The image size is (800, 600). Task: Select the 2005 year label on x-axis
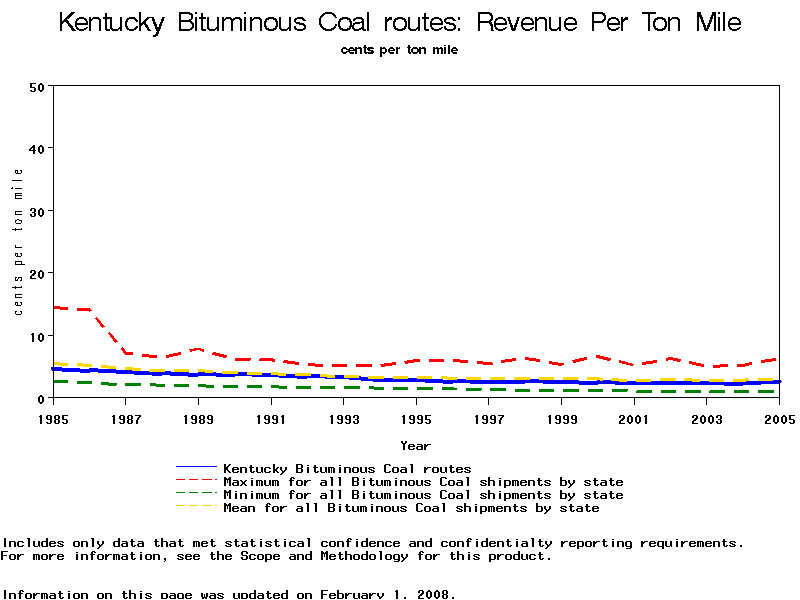[779, 419]
